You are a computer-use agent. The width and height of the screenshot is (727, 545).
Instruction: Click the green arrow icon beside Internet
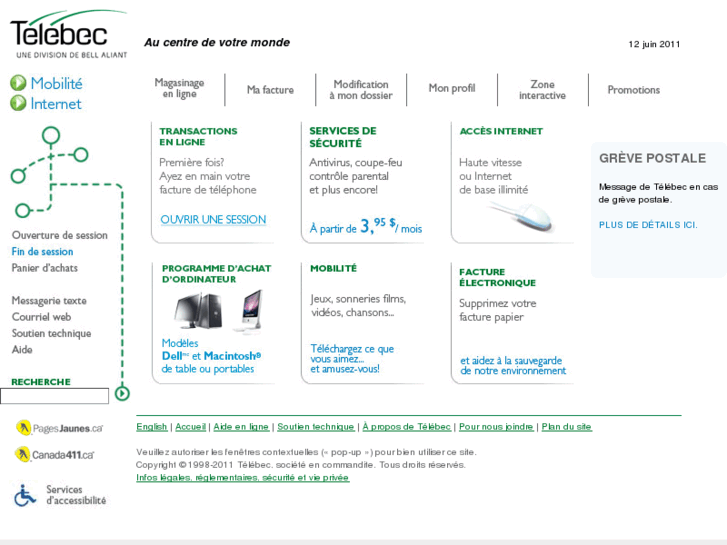[x=18, y=103]
